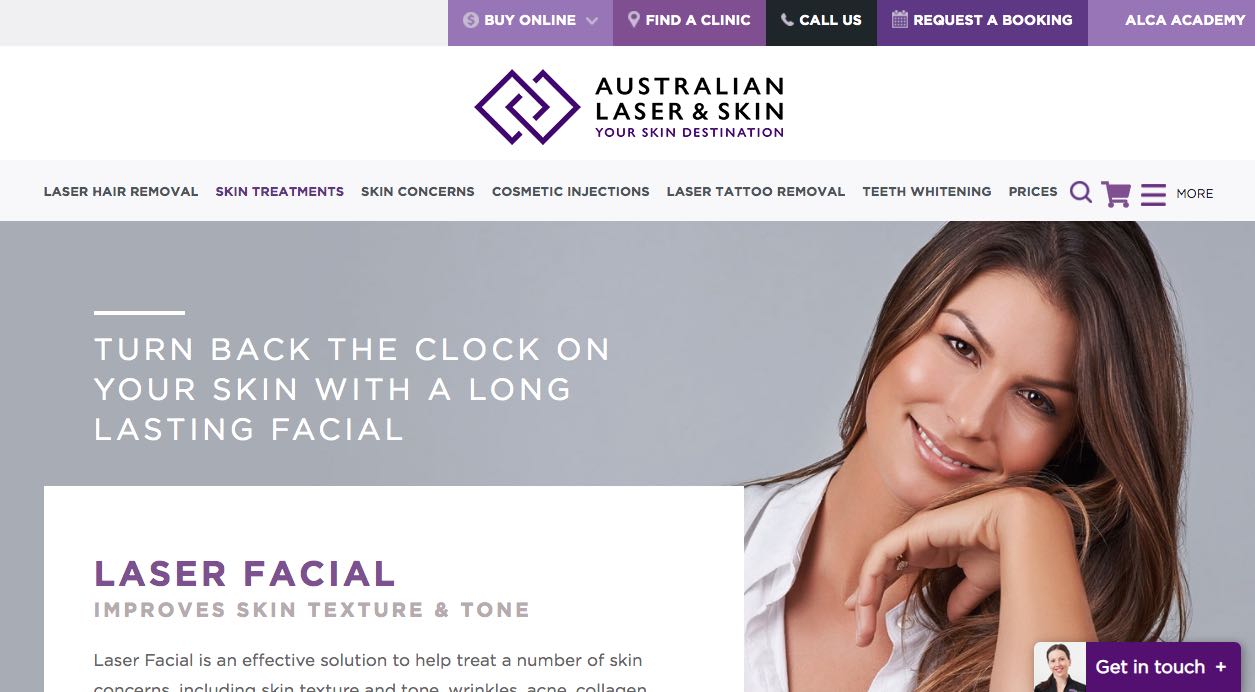Expand the Buy Online dropdown chevron
The height and width of the screenshot is (692, 1255).
pos(591,20)
